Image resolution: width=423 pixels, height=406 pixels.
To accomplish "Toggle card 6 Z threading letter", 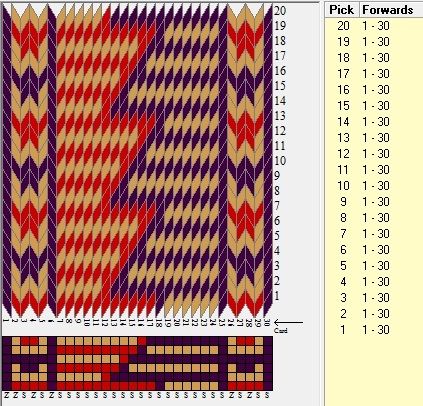I will tap(51, 395).
